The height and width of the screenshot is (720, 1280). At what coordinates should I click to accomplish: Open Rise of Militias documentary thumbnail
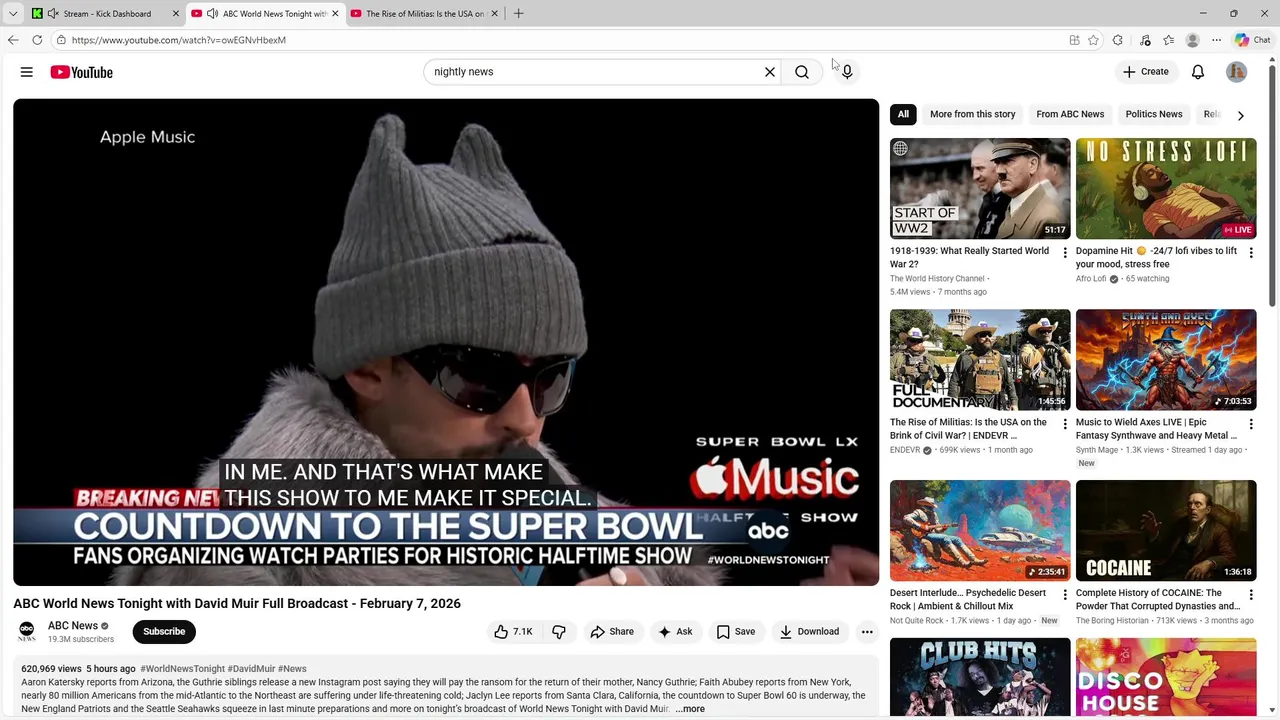coord(980,360)
